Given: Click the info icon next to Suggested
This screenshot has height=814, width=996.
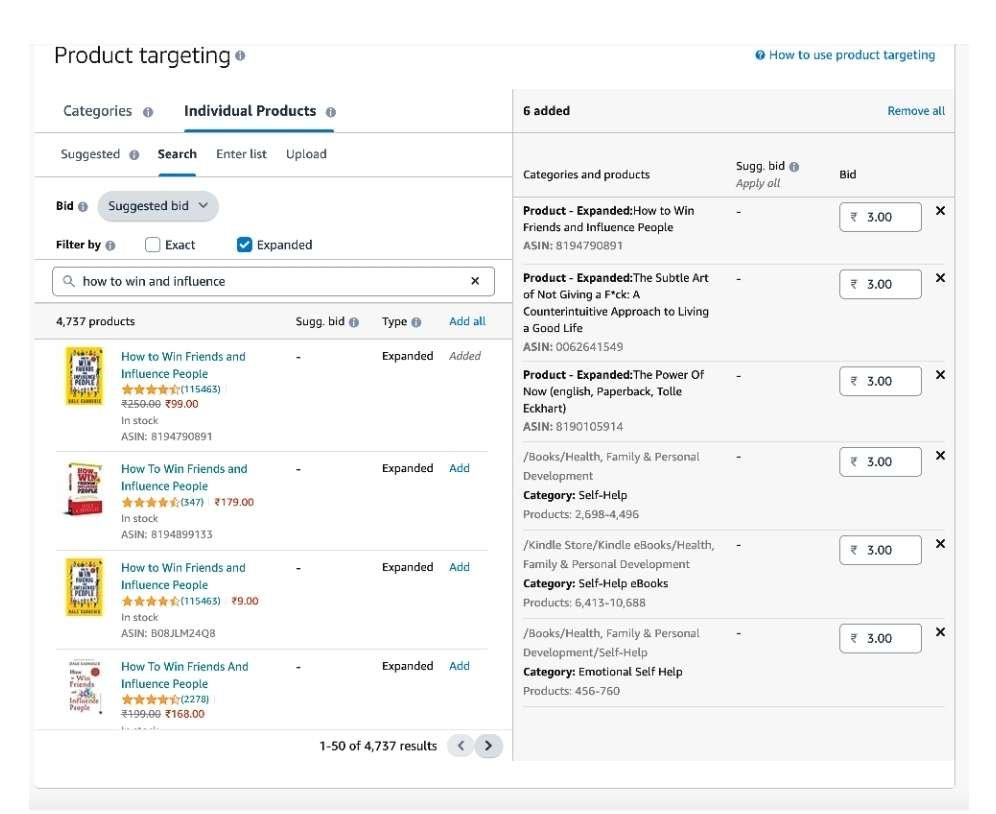Looking at the screenshot, I should tap(134, 155).
